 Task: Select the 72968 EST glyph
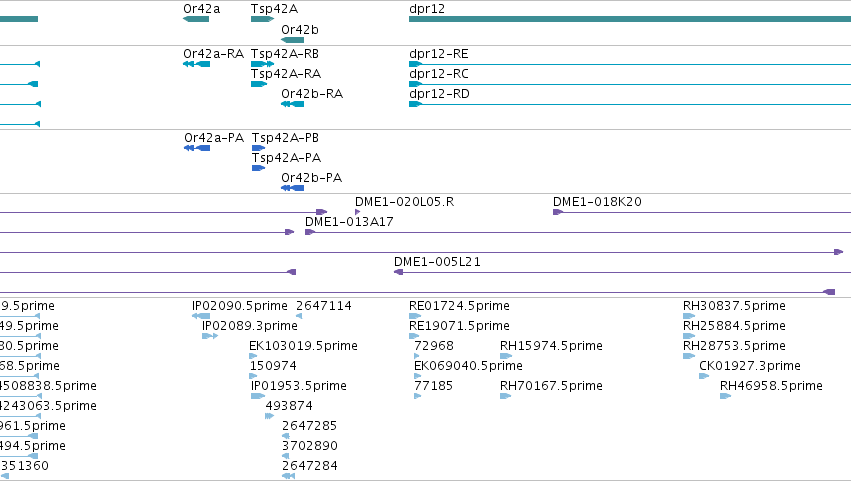point(417,356)
